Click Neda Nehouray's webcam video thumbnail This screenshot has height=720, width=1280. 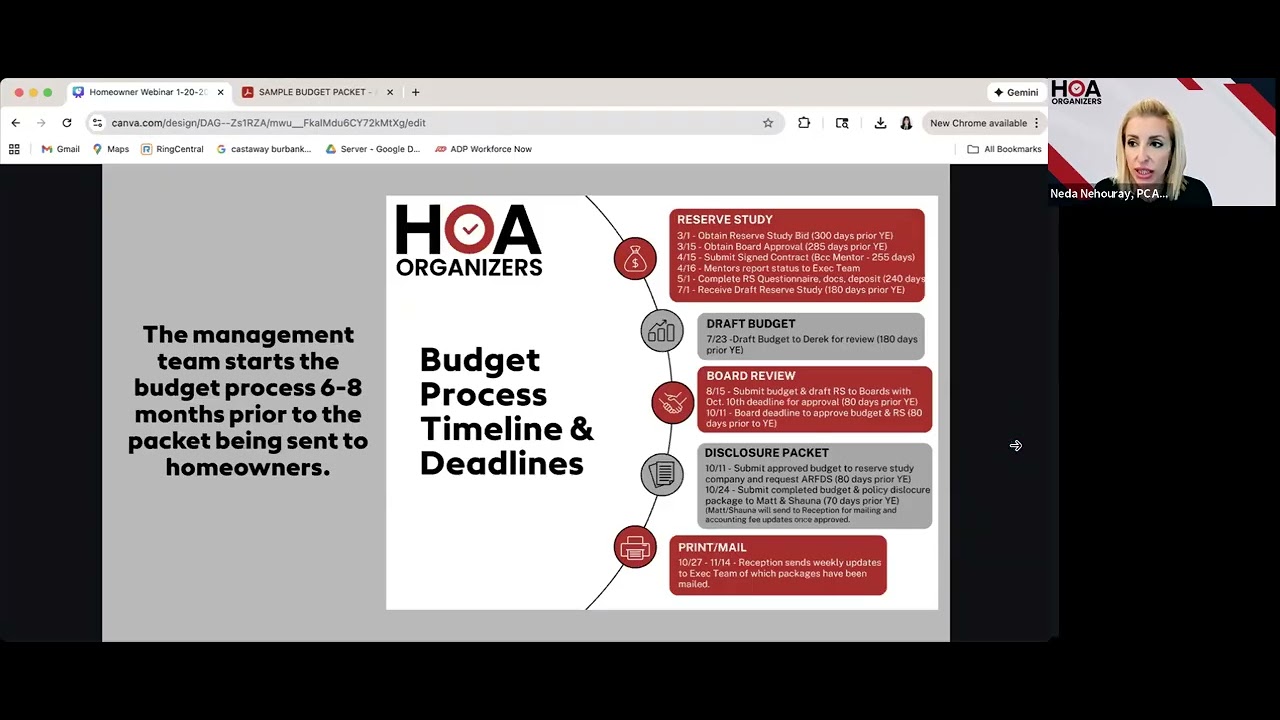[1162, 142]
